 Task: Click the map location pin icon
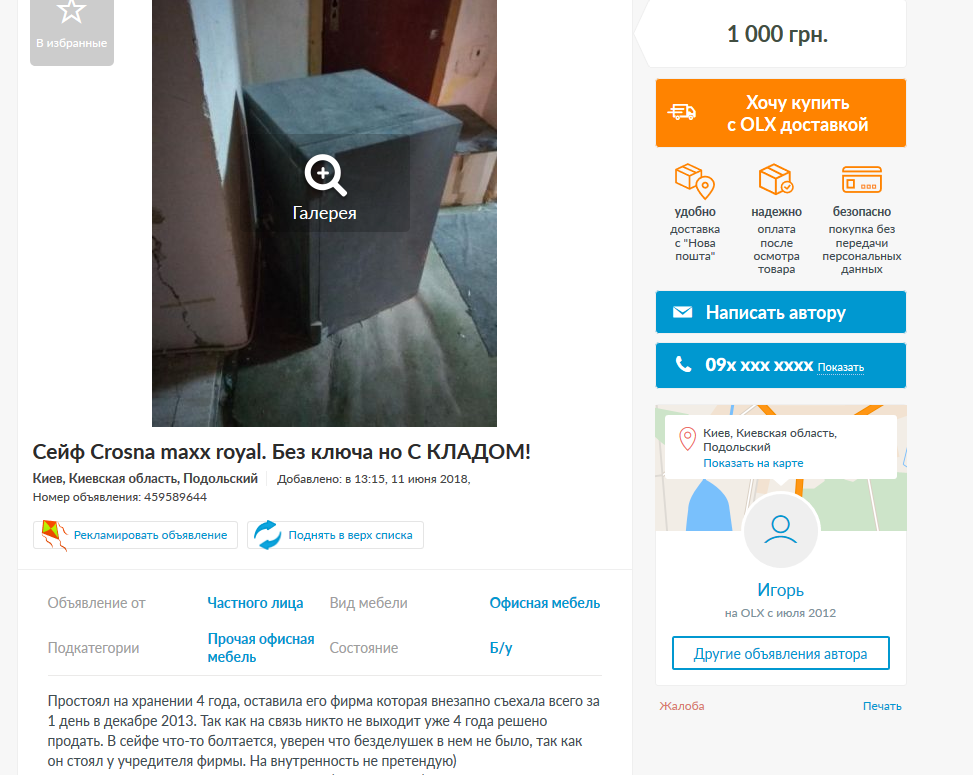pyautogui.click(x=688, y=439)
